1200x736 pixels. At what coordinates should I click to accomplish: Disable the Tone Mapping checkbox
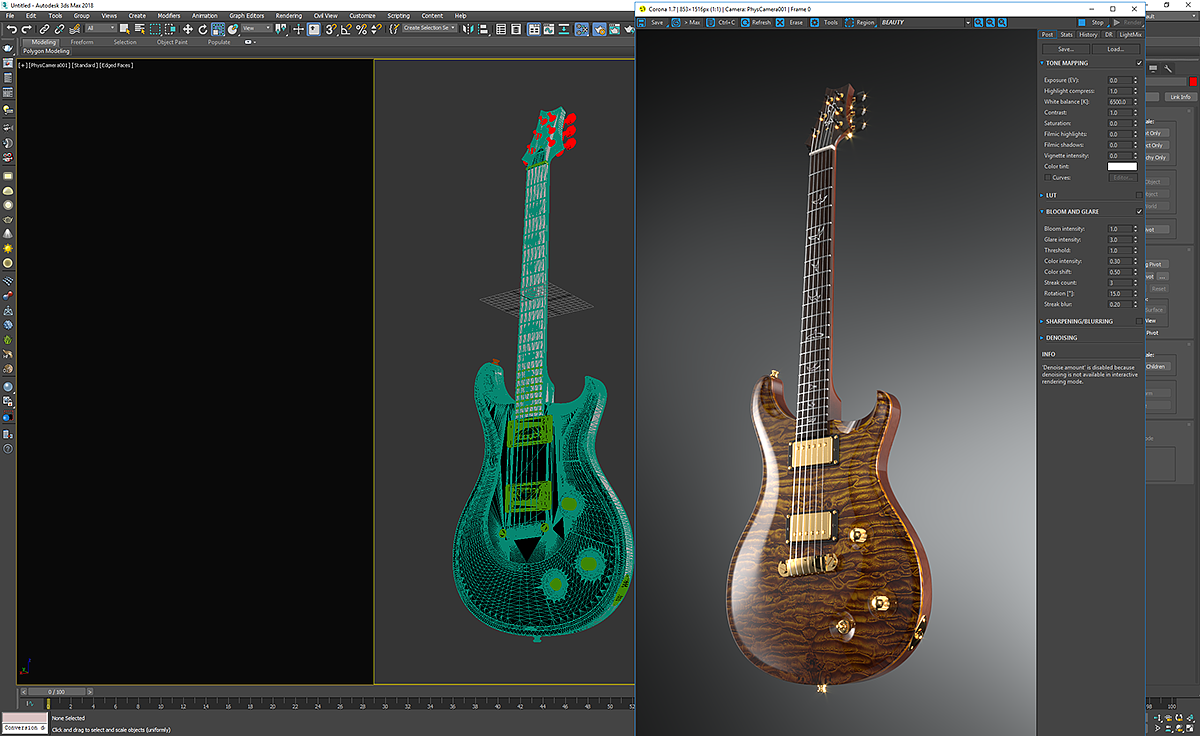pyautogui.click(x=1139, y=63)
